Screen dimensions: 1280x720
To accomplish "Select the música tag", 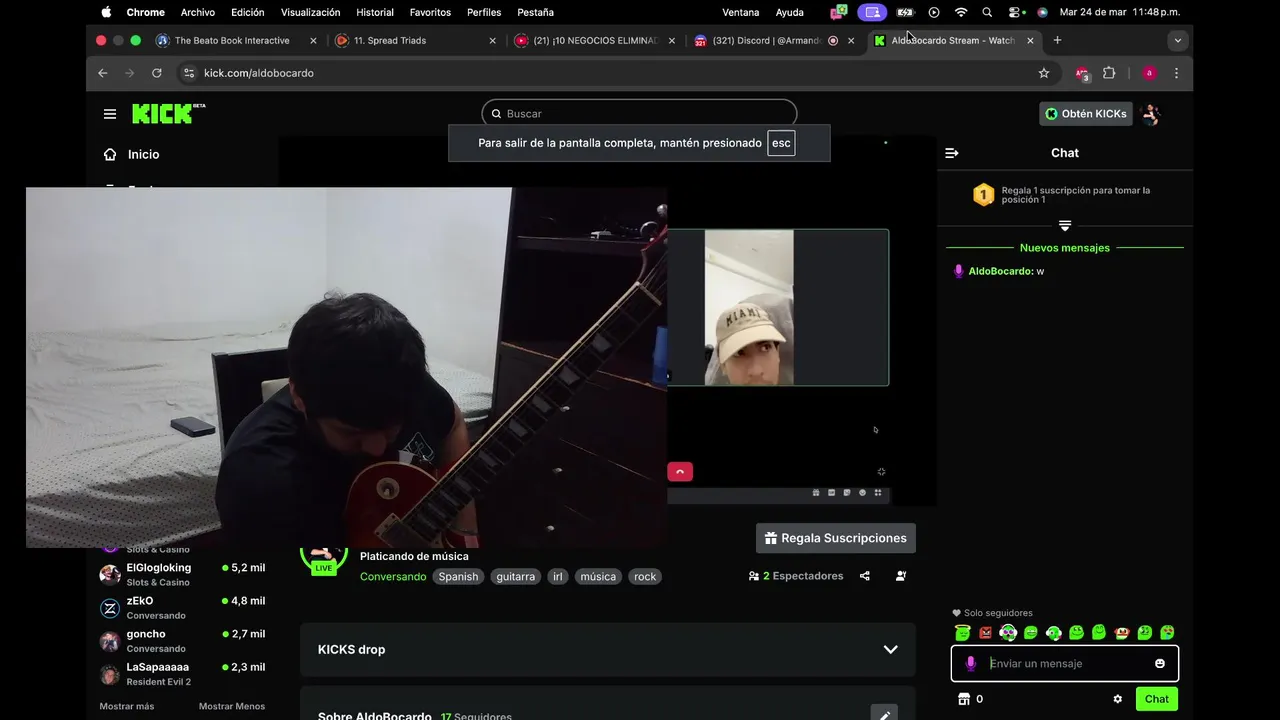I will (598, 577).
